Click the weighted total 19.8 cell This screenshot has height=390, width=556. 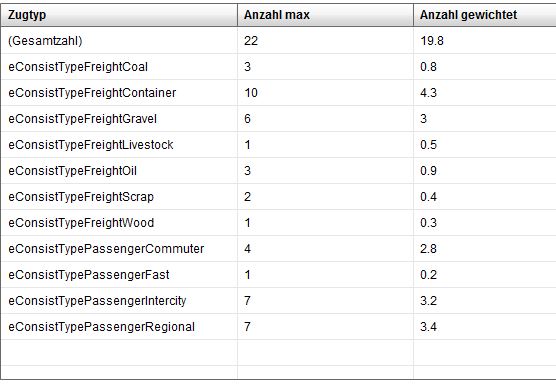pyautogui.click(x=485, y=41)
